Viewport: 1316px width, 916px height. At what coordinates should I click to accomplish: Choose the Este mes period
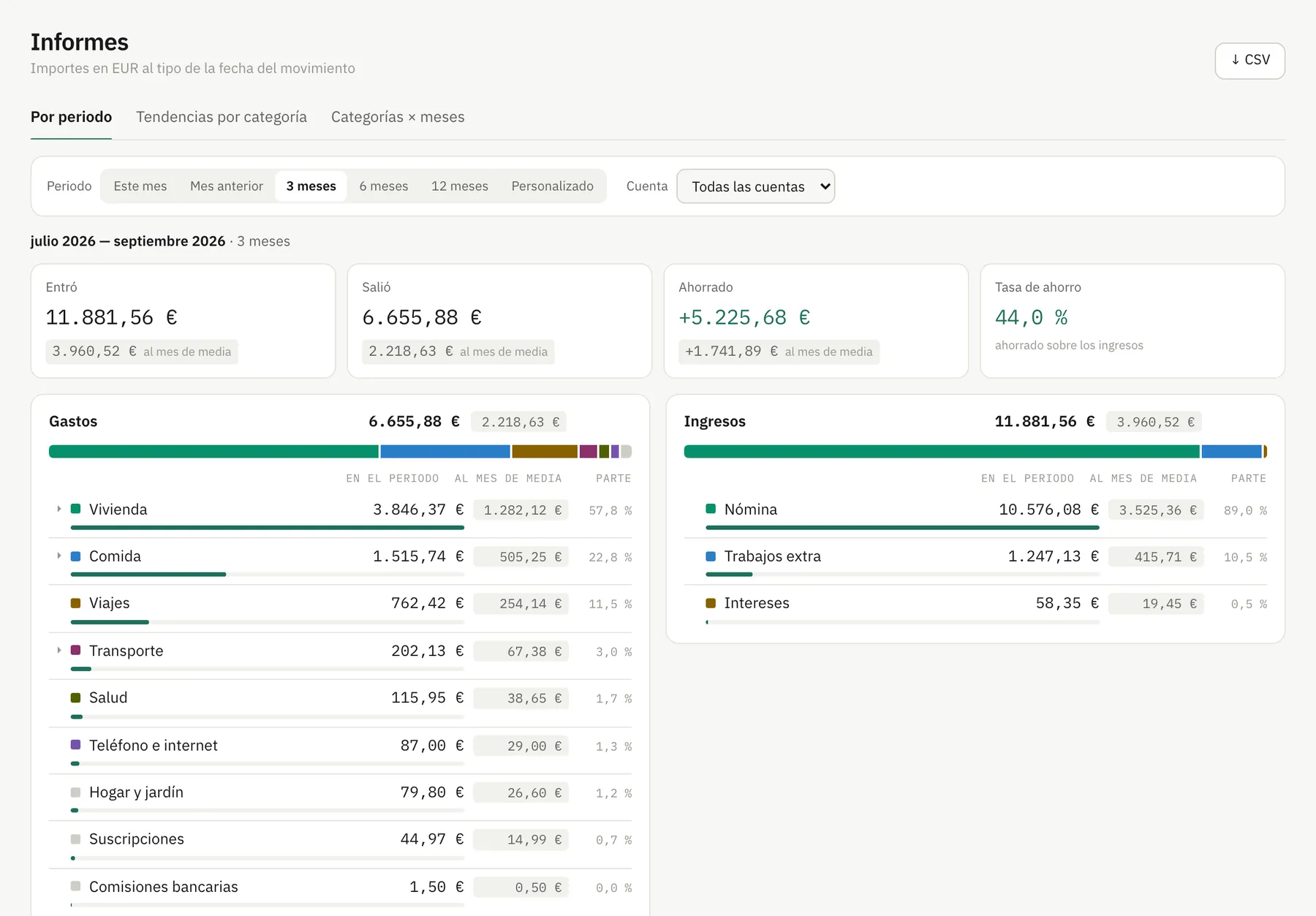tap(140, 186)
